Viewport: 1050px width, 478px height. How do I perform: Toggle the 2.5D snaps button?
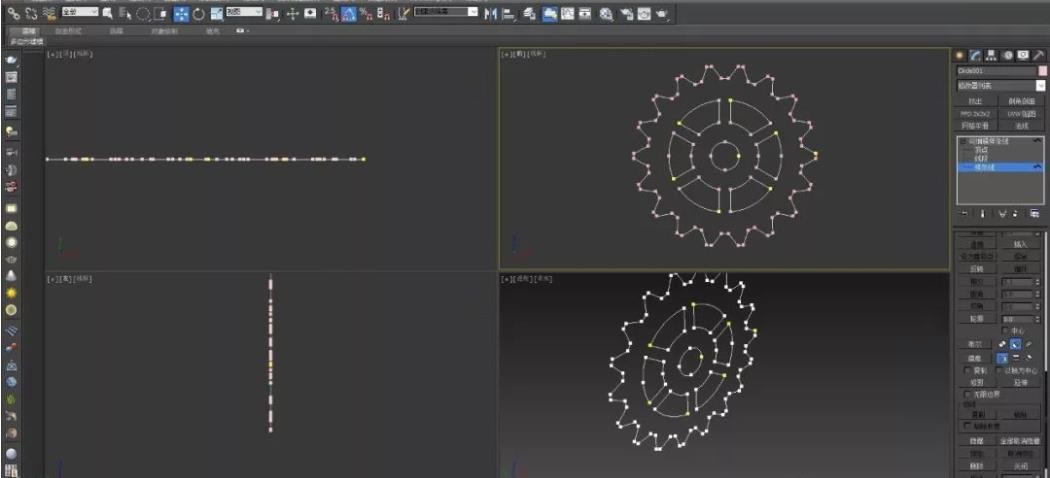(330, 15)
